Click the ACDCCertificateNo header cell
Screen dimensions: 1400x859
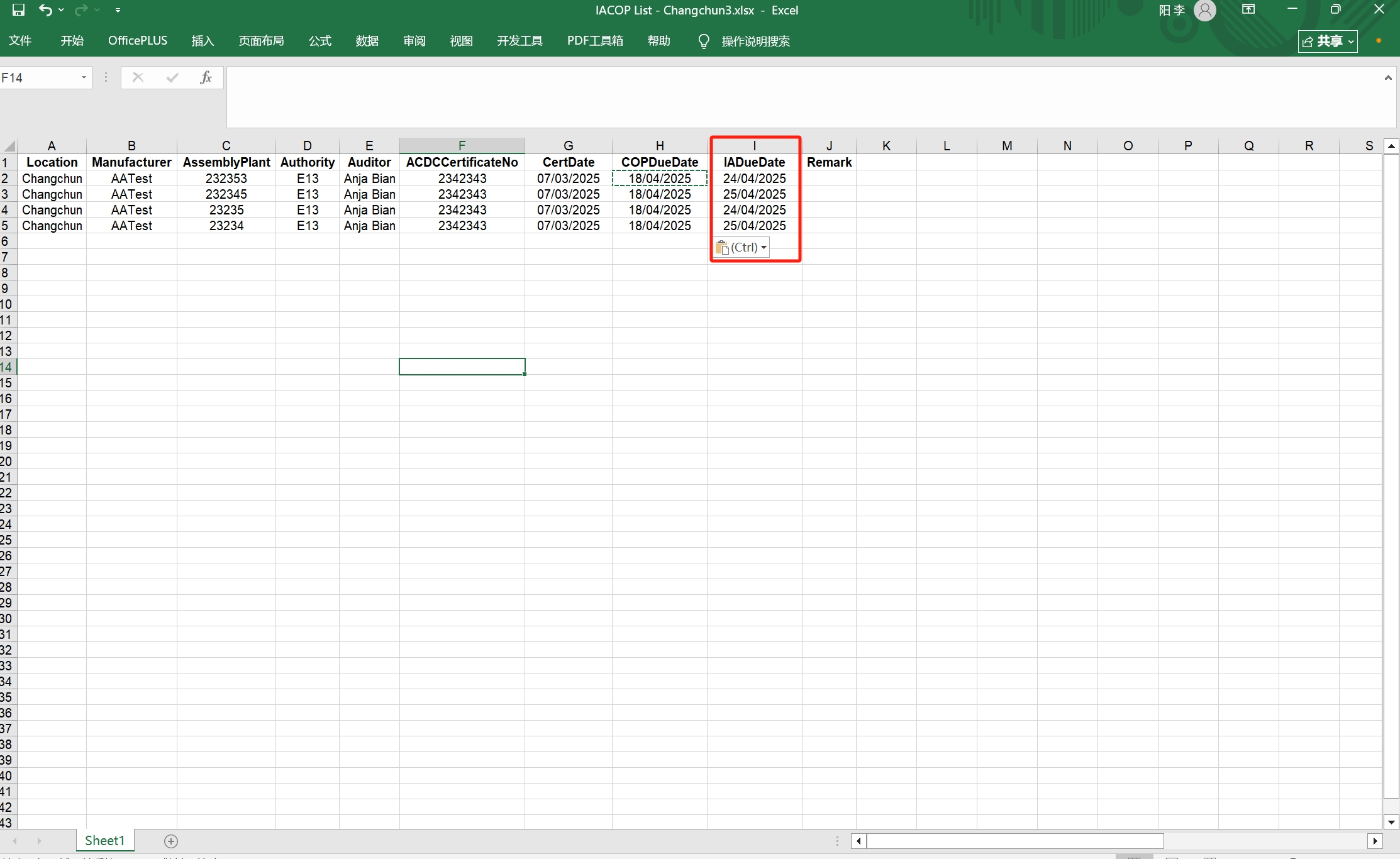[x=462, y=162]
